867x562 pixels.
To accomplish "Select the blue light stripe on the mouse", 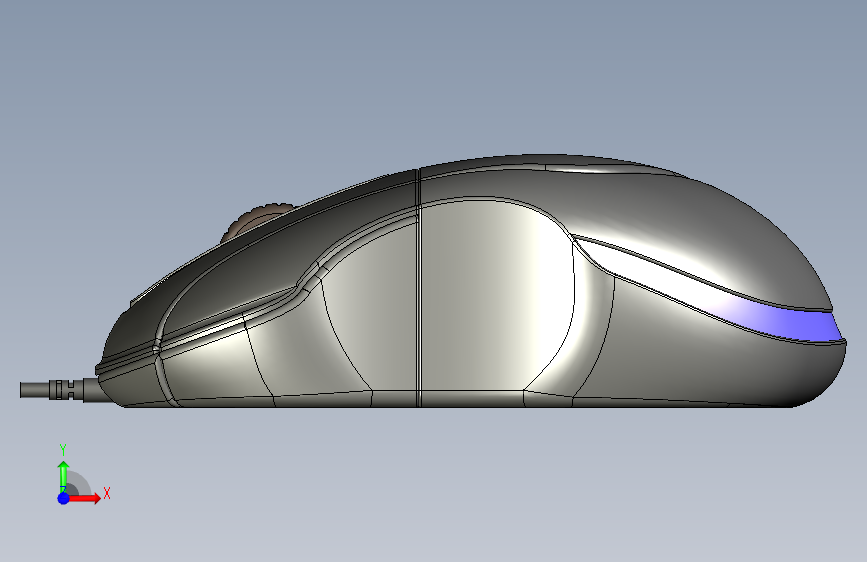I will [x=784, y=323].
